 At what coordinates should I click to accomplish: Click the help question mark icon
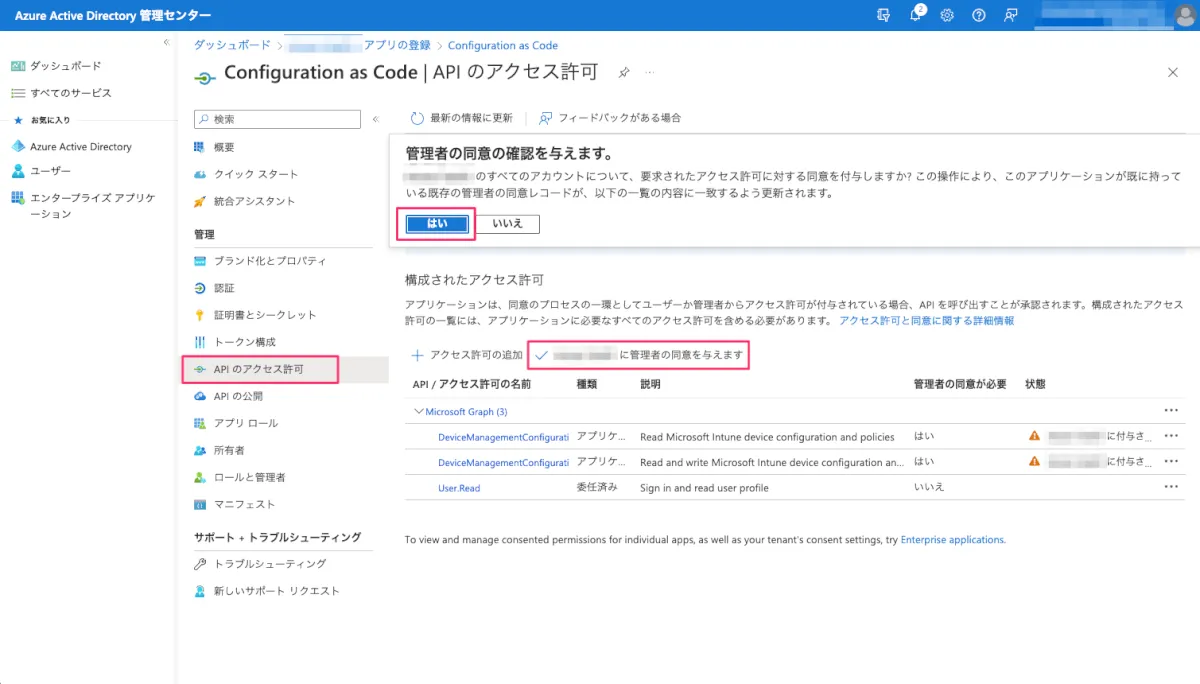[x=979, y=15]
